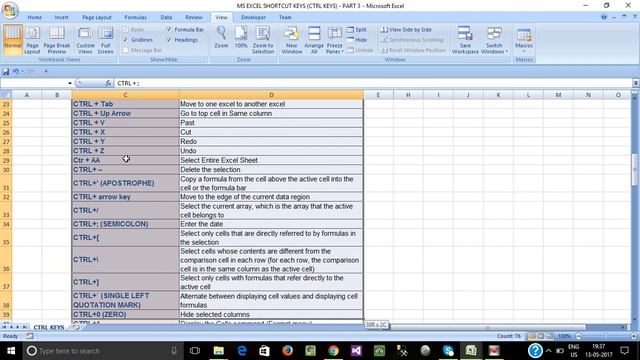Click the horizontal scrollbar
This screenshot has width=640, height=360.
point(488,327)
